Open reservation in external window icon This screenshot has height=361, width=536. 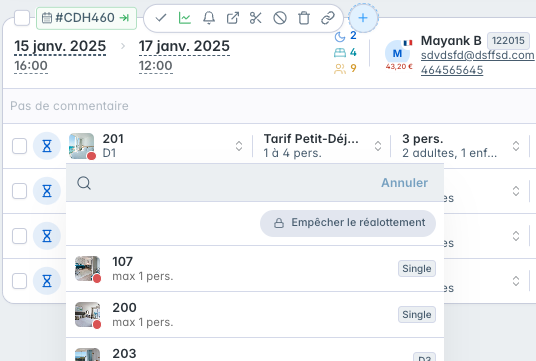232,18
